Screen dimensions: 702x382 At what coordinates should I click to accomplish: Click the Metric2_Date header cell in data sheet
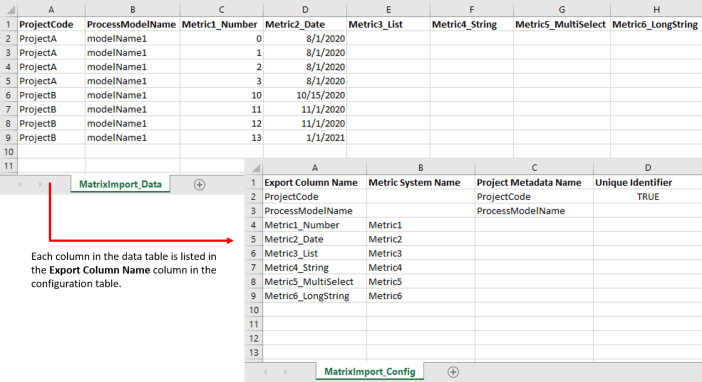[305, 24]
